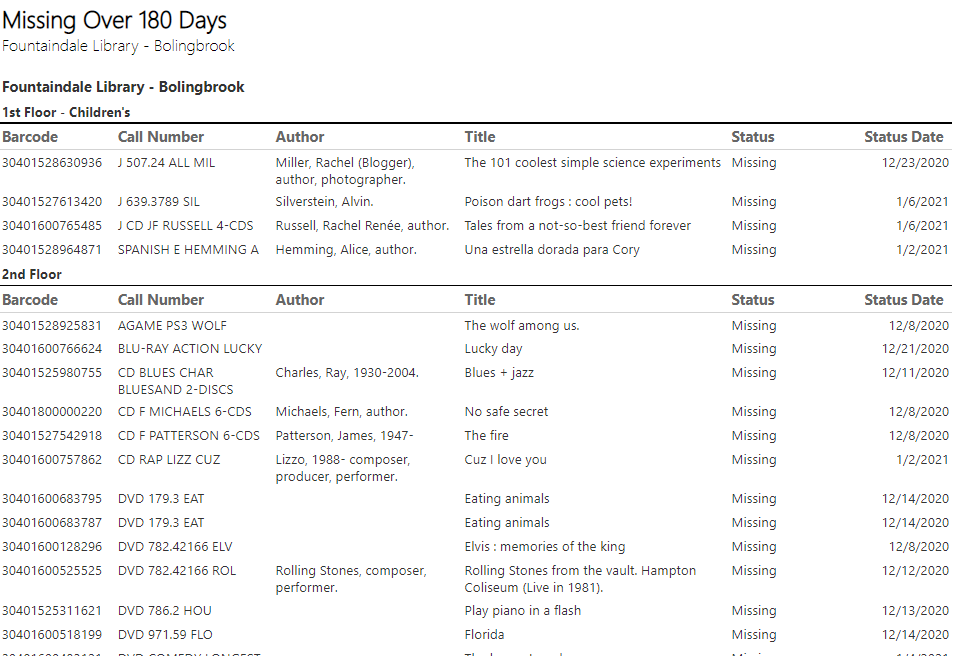The width and height of the screenshot is (956, 656).
Task: Click the "2nd Floor" section heading
Action: tap(32, 274)
